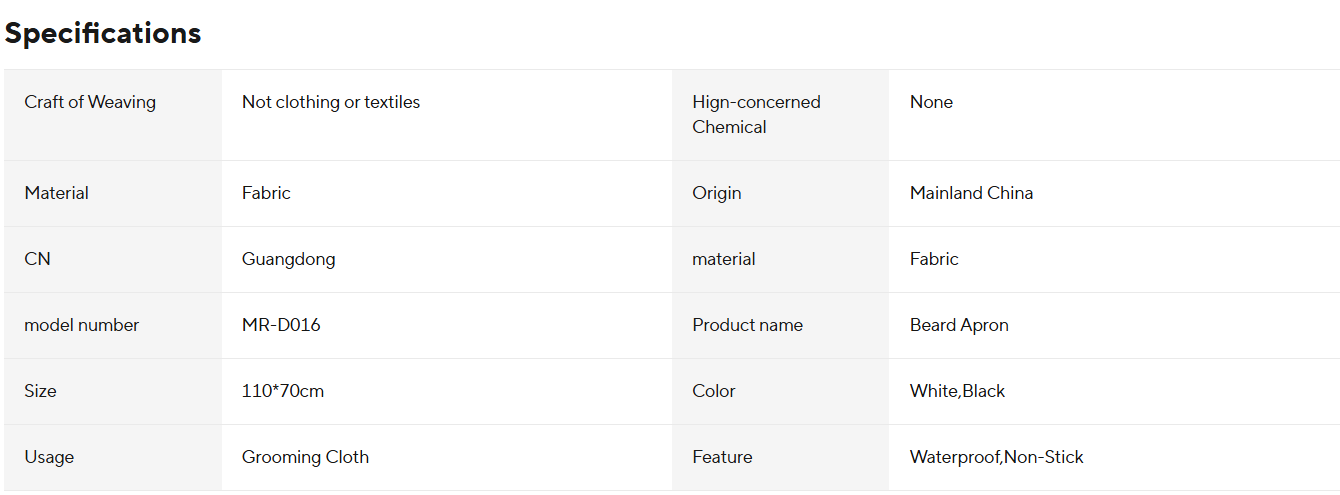Screen dimensions: 1340x495
Task: Select the Usage label cell
Action: click(x=49, y=457)
